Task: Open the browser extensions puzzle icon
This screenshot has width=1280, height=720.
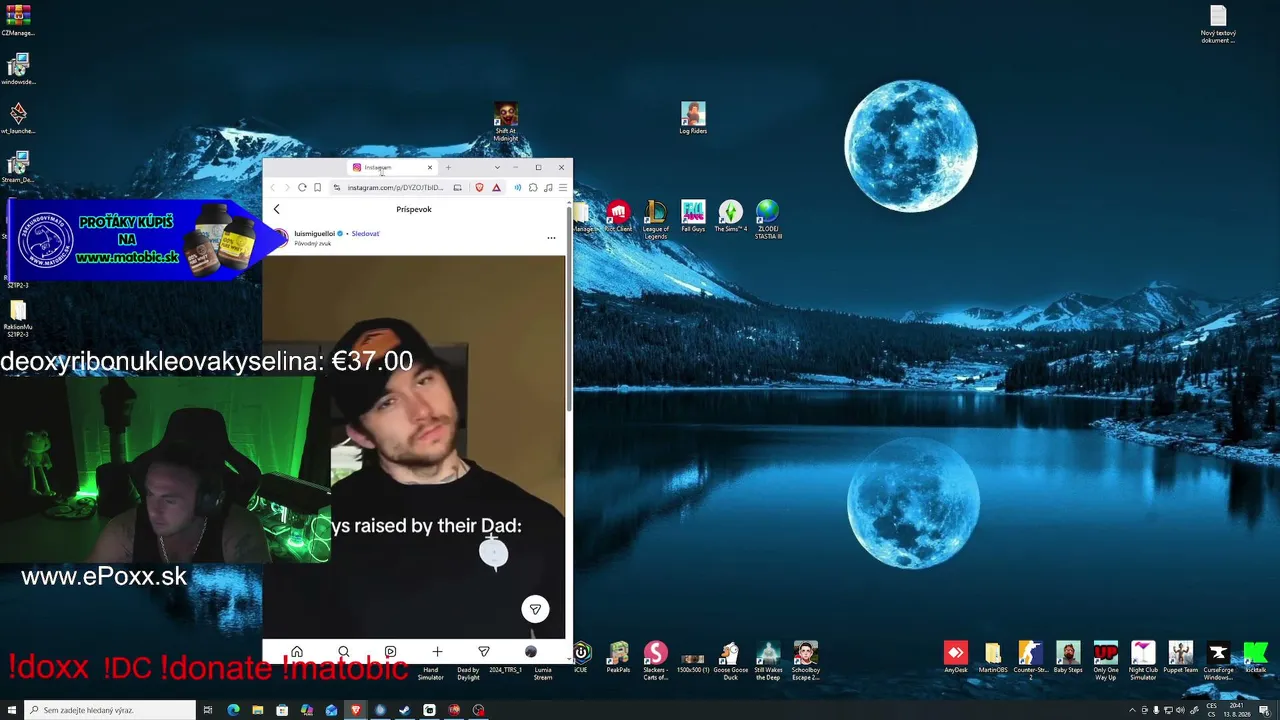Action: 533,187
